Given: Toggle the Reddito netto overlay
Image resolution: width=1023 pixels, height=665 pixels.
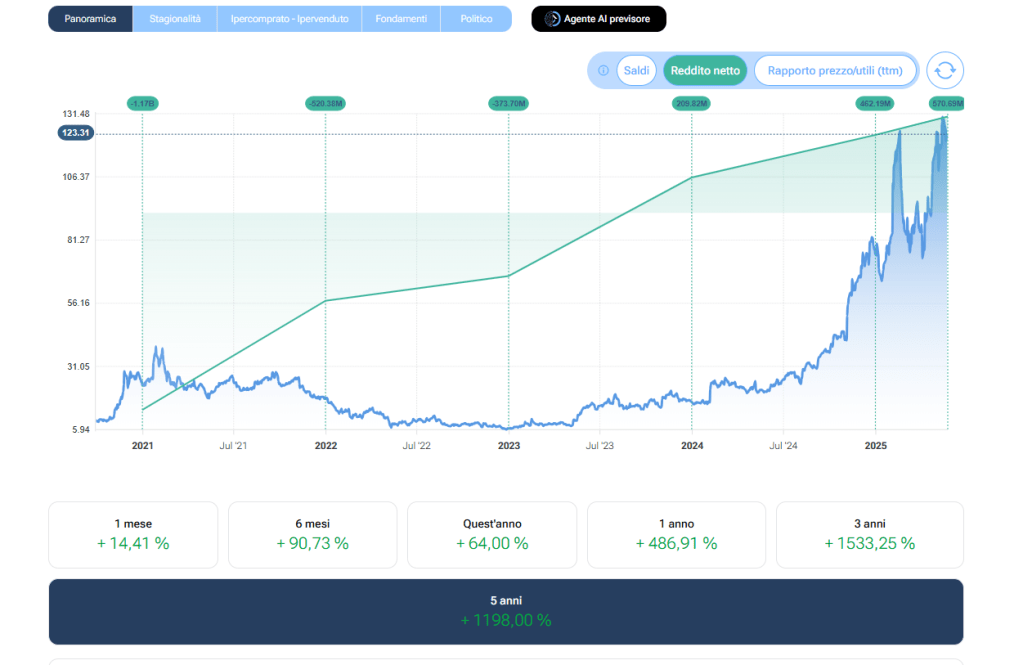Looking at the screenshot, I should pyautogui.click(x=705, y=71).
